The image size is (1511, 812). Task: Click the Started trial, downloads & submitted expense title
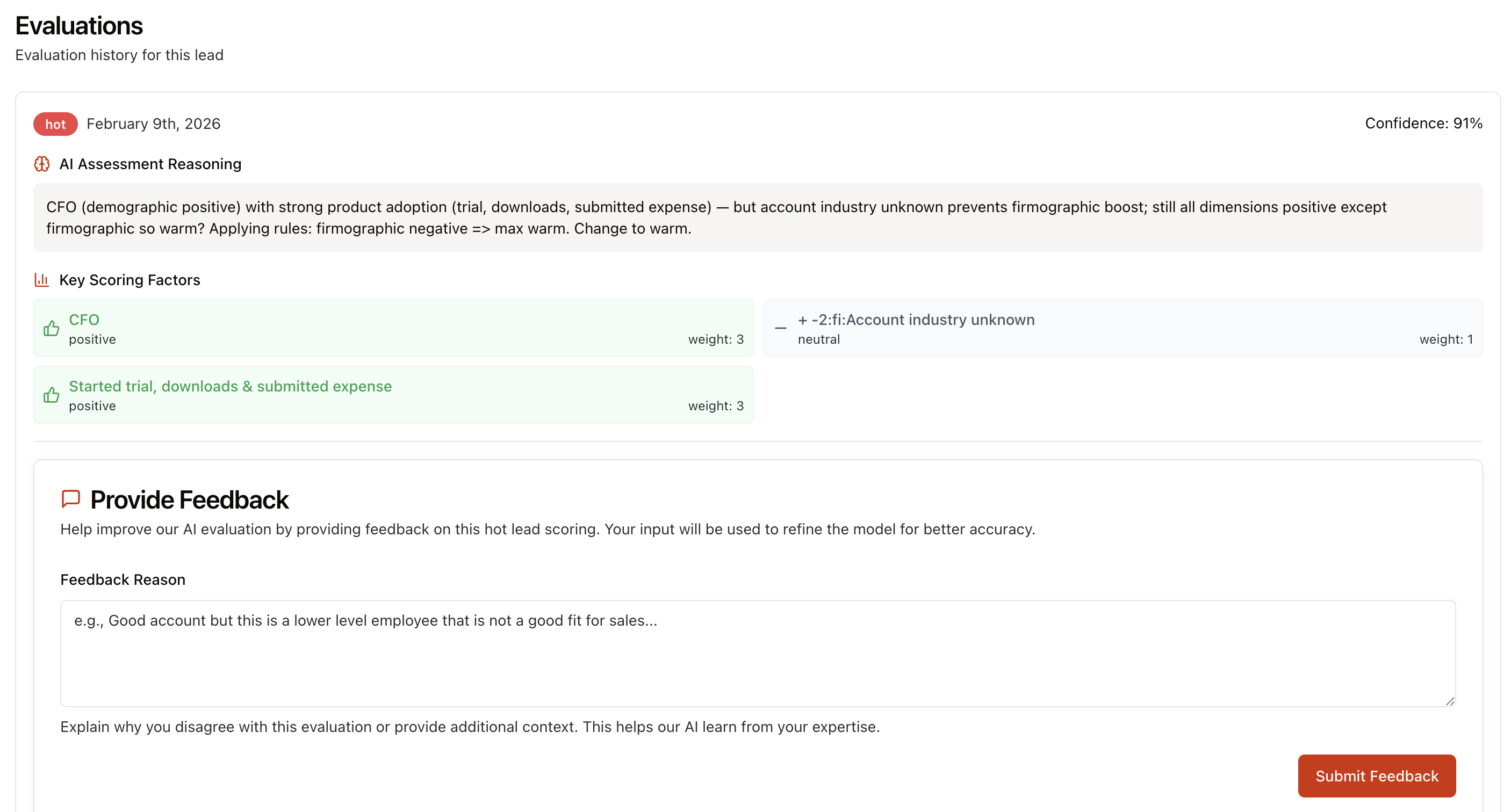(230, 386)
